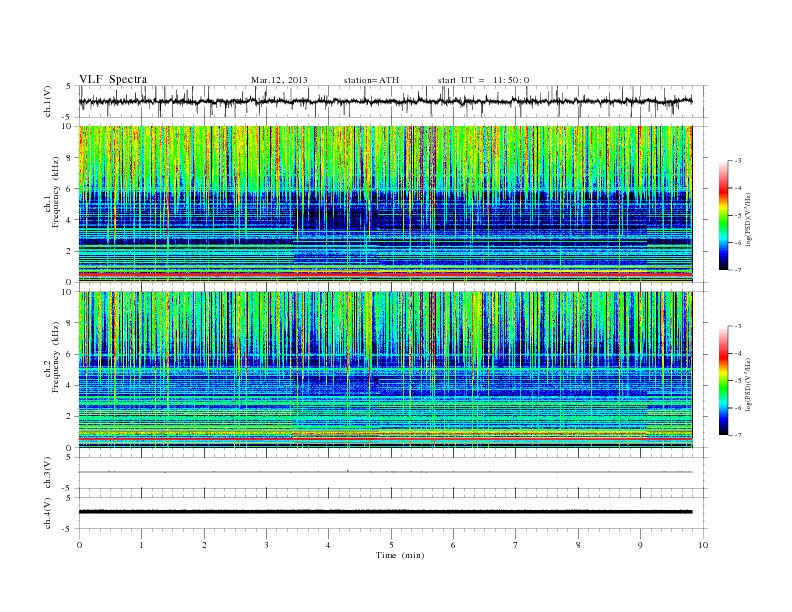Click the 'ch.3(V)' axis label
792x612 pixels.
[47, 473]
